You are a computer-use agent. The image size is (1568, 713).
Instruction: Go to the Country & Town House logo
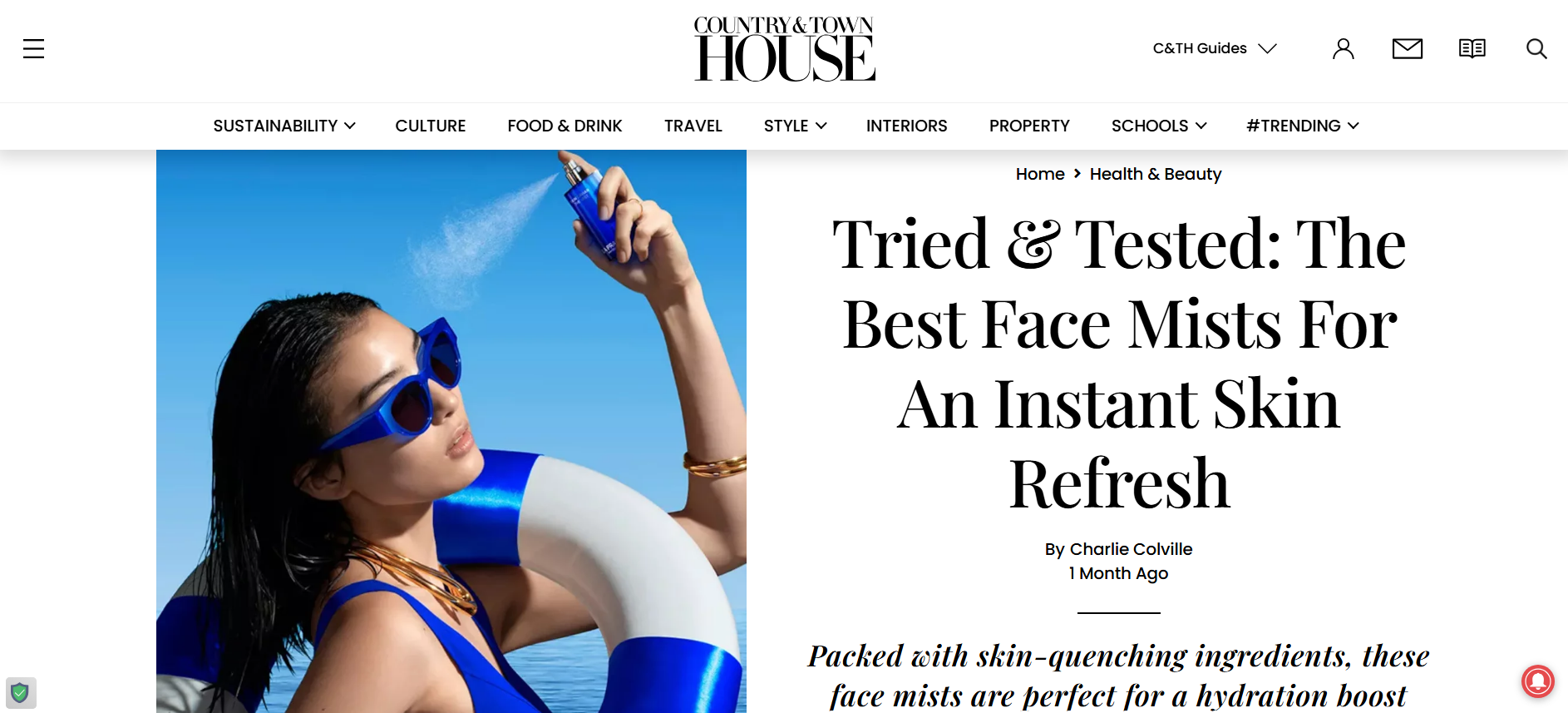784,49
